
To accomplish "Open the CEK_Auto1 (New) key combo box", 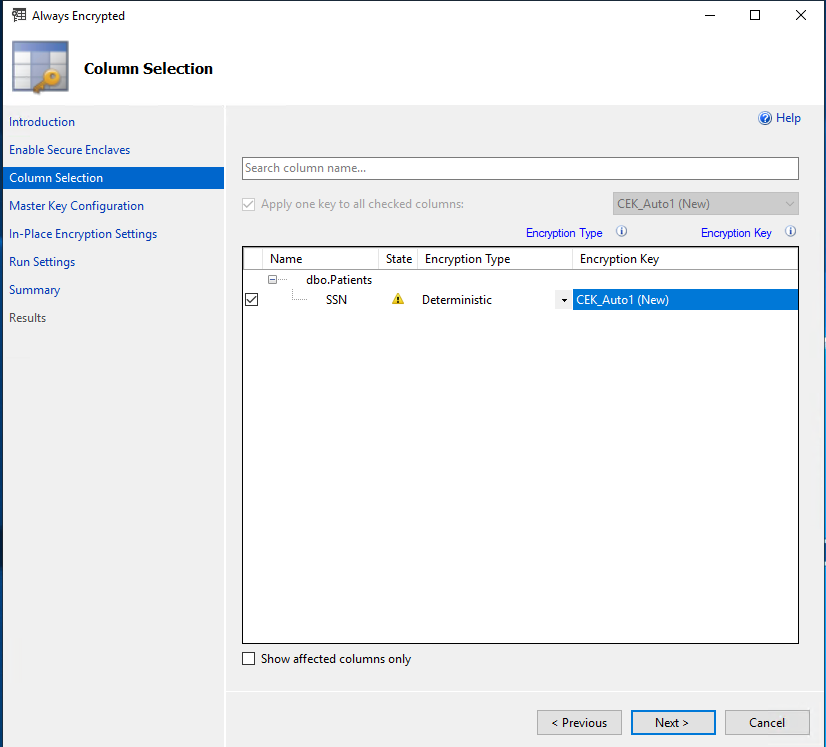I will [705, 204].
